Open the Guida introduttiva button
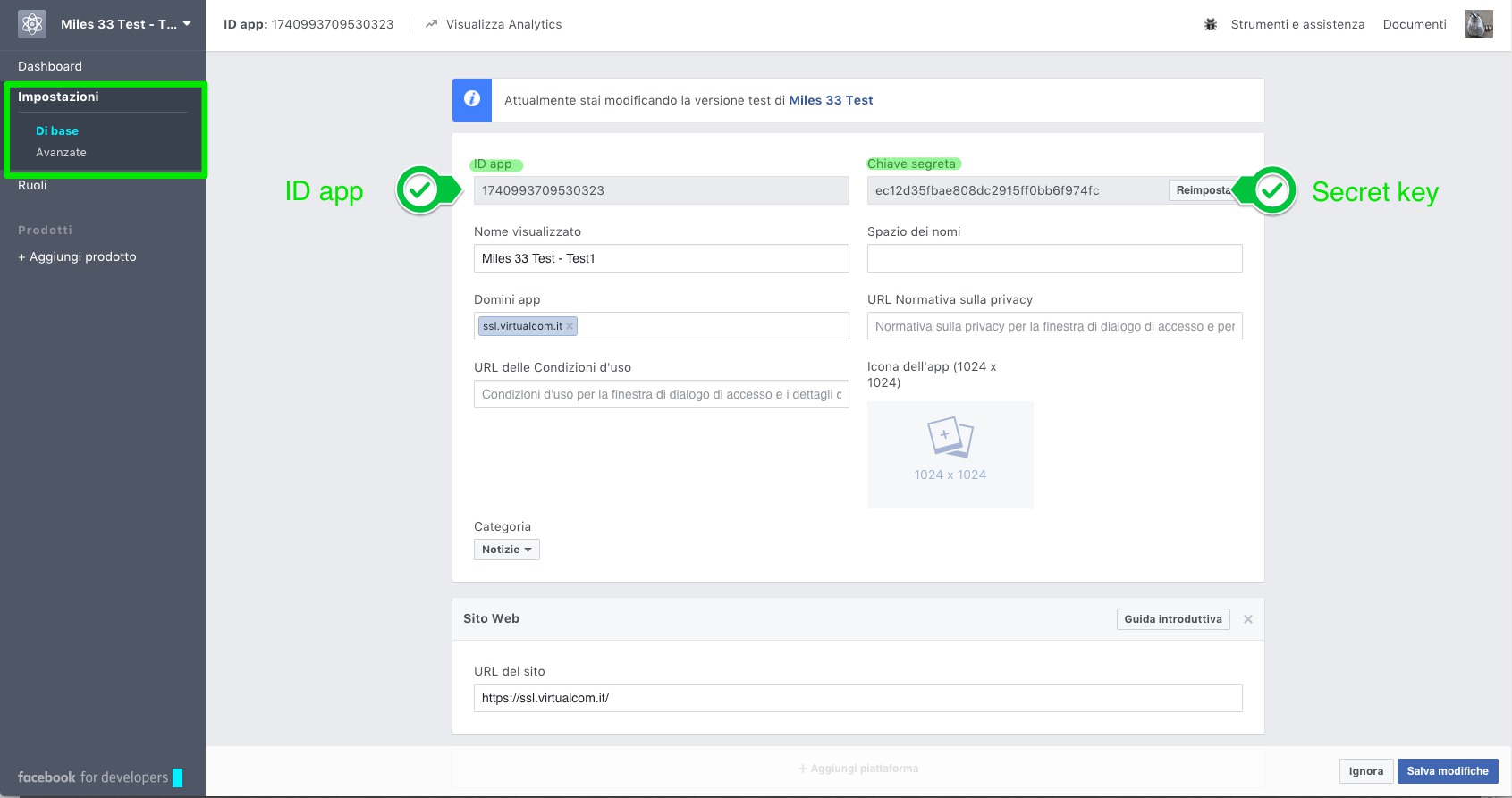Image resolution: width=1512 pixels, height=798 pixels. pyautogui.click(x=1172, y=619)
